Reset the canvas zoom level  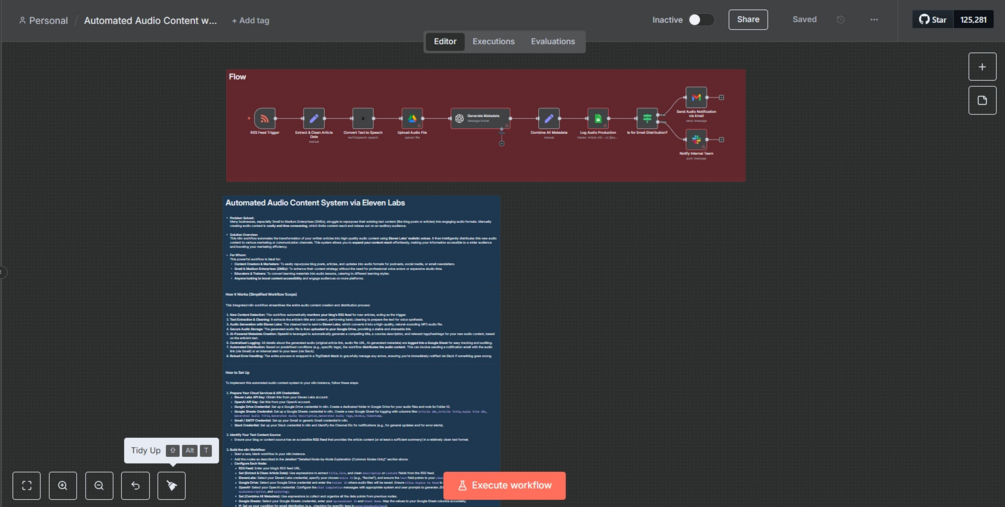[x=135, y=486]
